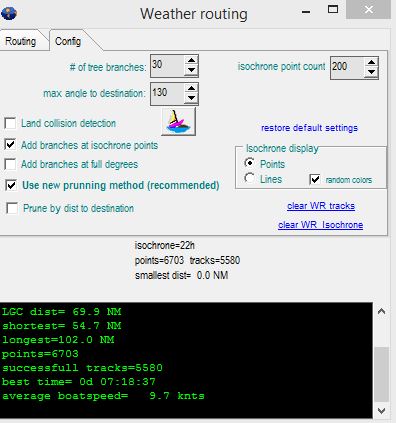Image resolution: width=396 pixels, height=423 pixels.
Task: Enable Land collision detection checkbox
Action: click(10, 123)
